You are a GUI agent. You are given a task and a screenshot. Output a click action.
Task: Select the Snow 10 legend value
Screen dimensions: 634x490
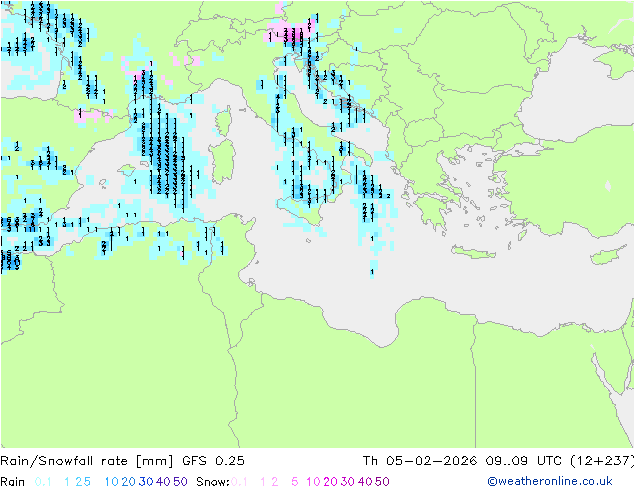[313, 482]
